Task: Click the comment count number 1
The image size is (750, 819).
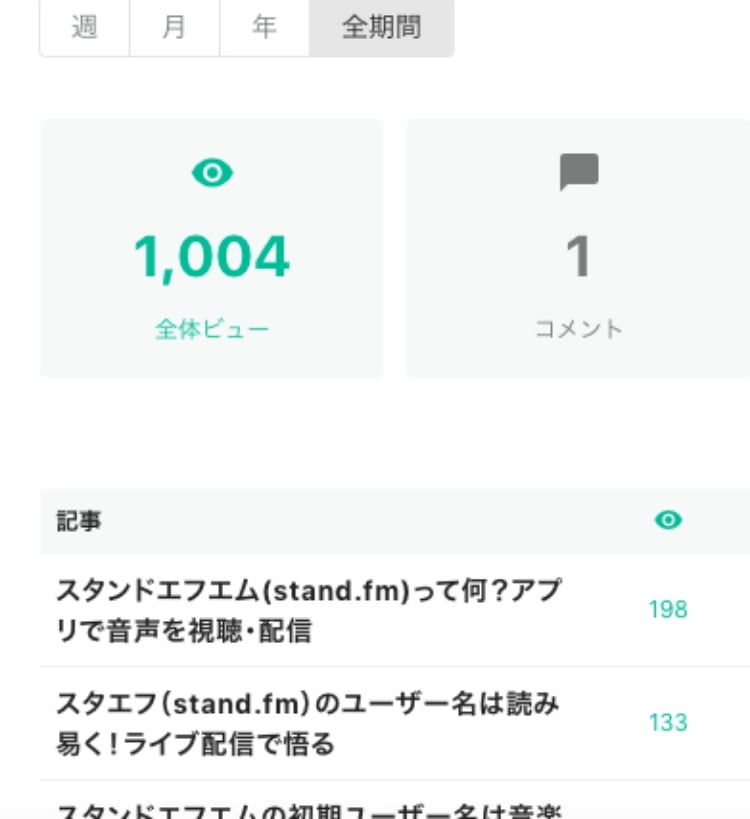Action: pyautogui.click(x=579, y=257)
